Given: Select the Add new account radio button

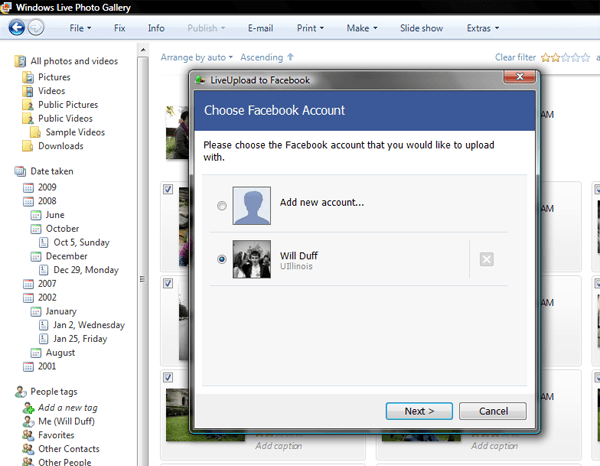Looking at the screenshot, I should pos(222,206).
